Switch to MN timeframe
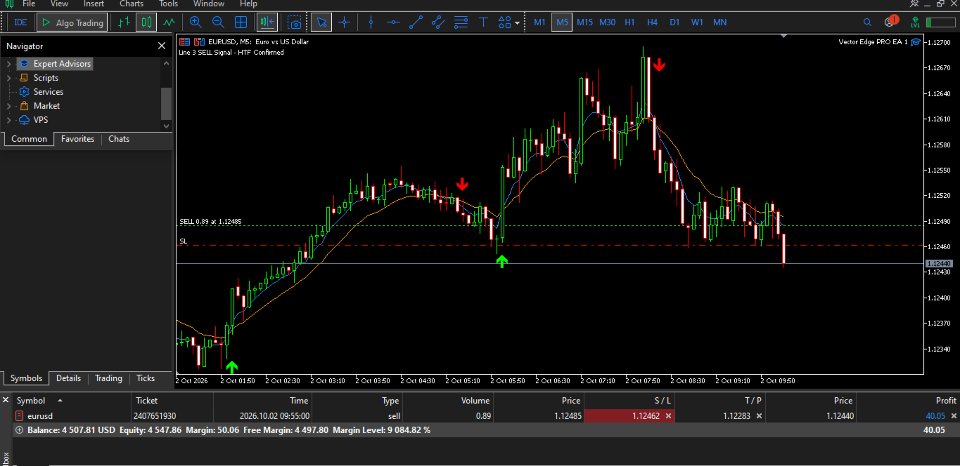 pos(720,22)
